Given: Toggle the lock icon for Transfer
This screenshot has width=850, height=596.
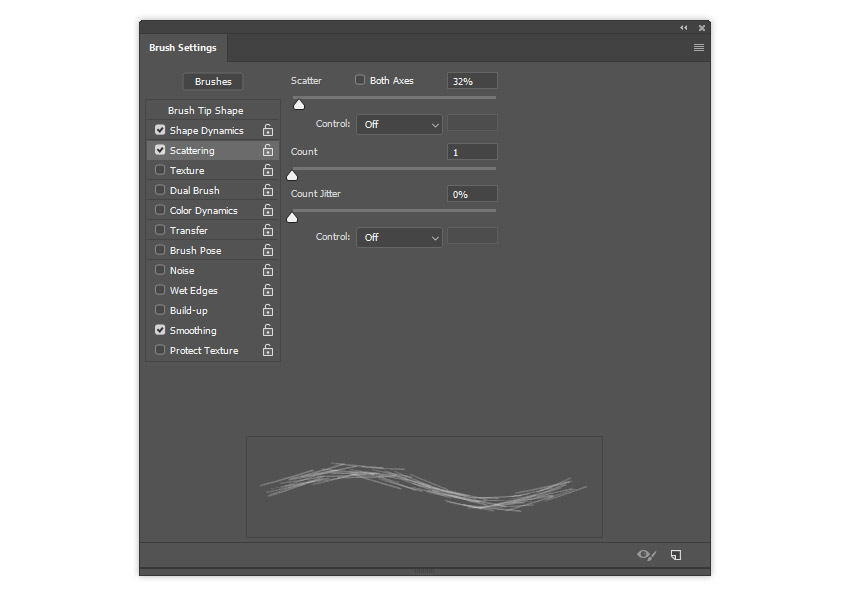Looking at the screenshot, I should pyautogui.click(x=268, y=230).
